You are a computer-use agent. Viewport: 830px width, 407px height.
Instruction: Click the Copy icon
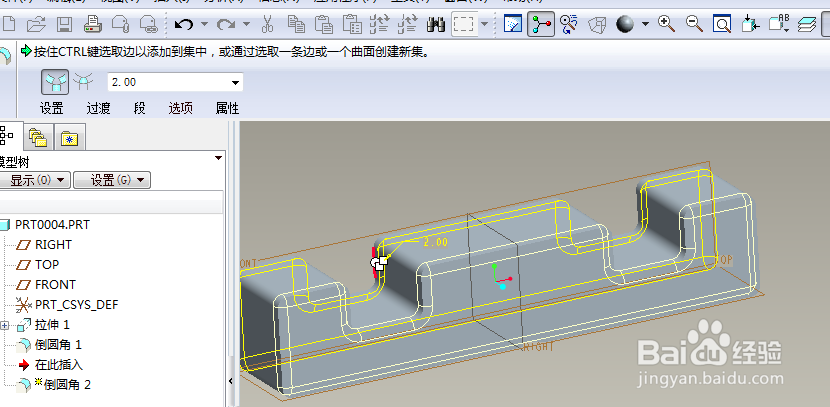(296, 24)
